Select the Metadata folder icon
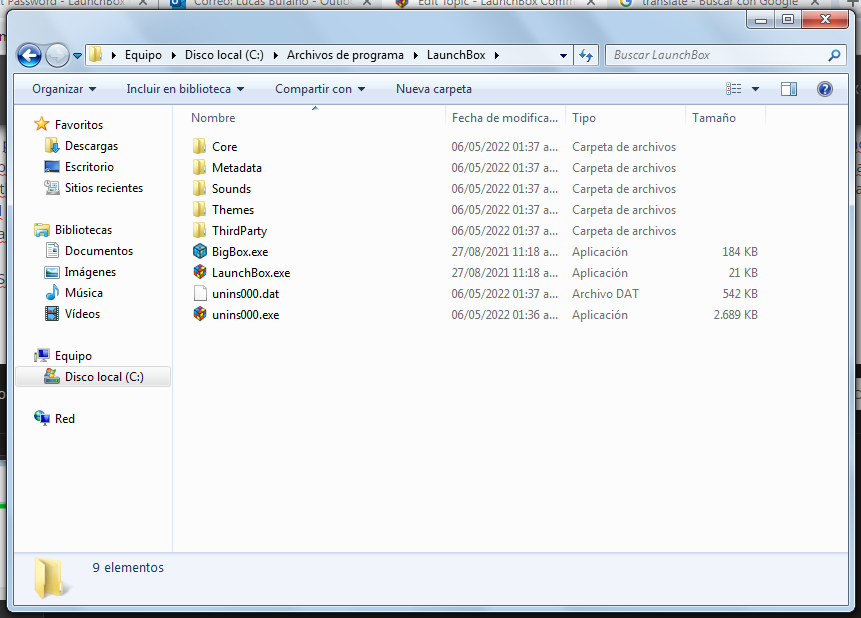This screenshot has width=861, height=618. click(x=200, y=168)
